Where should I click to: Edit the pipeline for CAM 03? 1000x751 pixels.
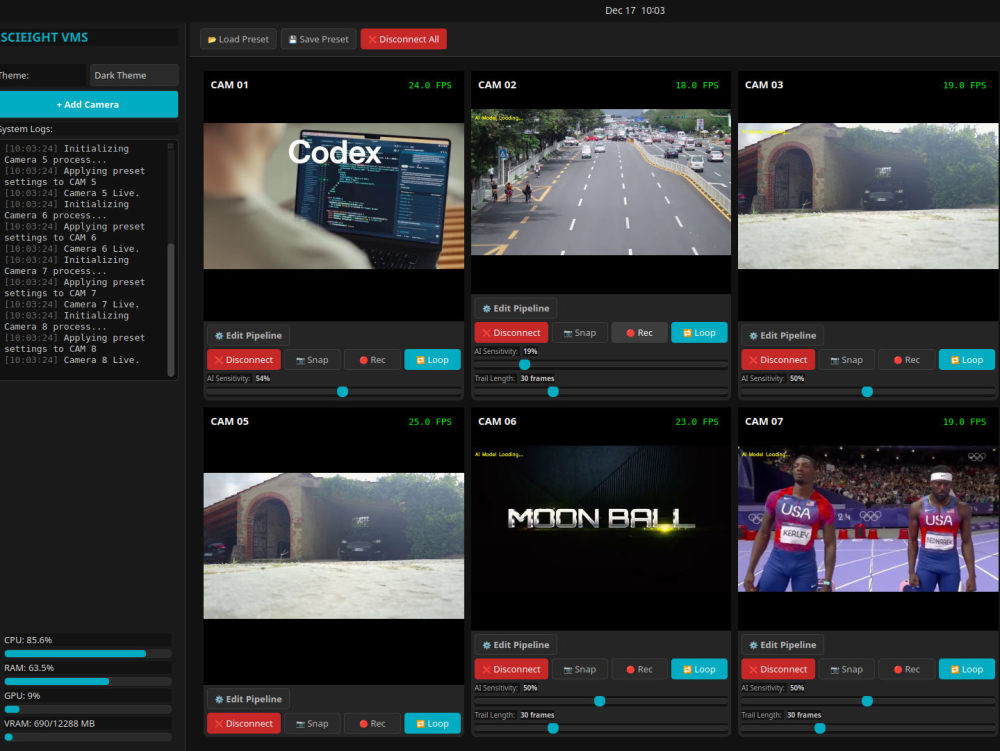[x=783, y=335]
